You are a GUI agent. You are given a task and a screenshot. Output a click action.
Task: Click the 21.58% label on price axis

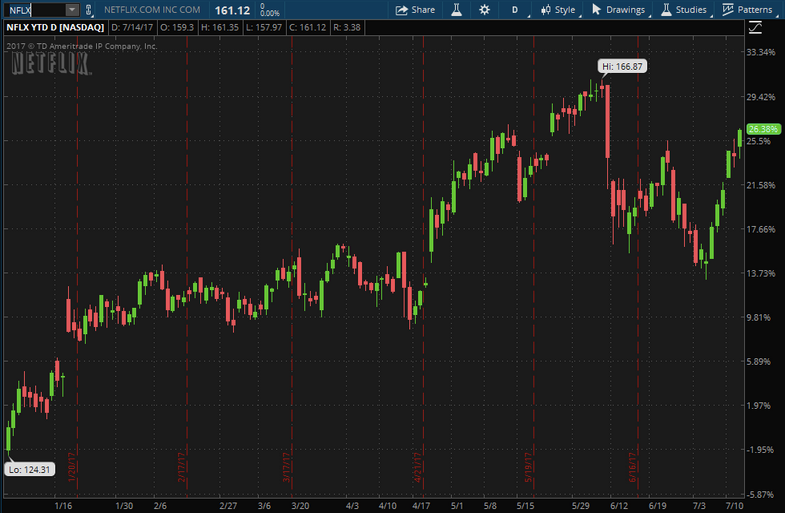[760, 185]
